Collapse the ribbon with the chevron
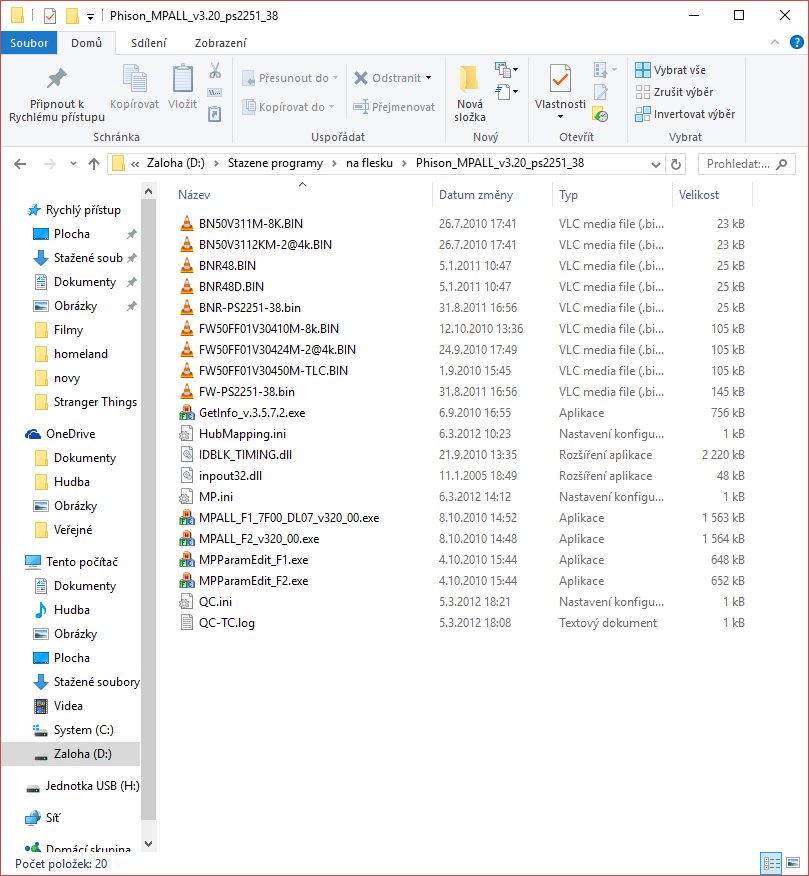Image resolution: width=809 pixels, height=876 pixels. (x=775, y=42)
